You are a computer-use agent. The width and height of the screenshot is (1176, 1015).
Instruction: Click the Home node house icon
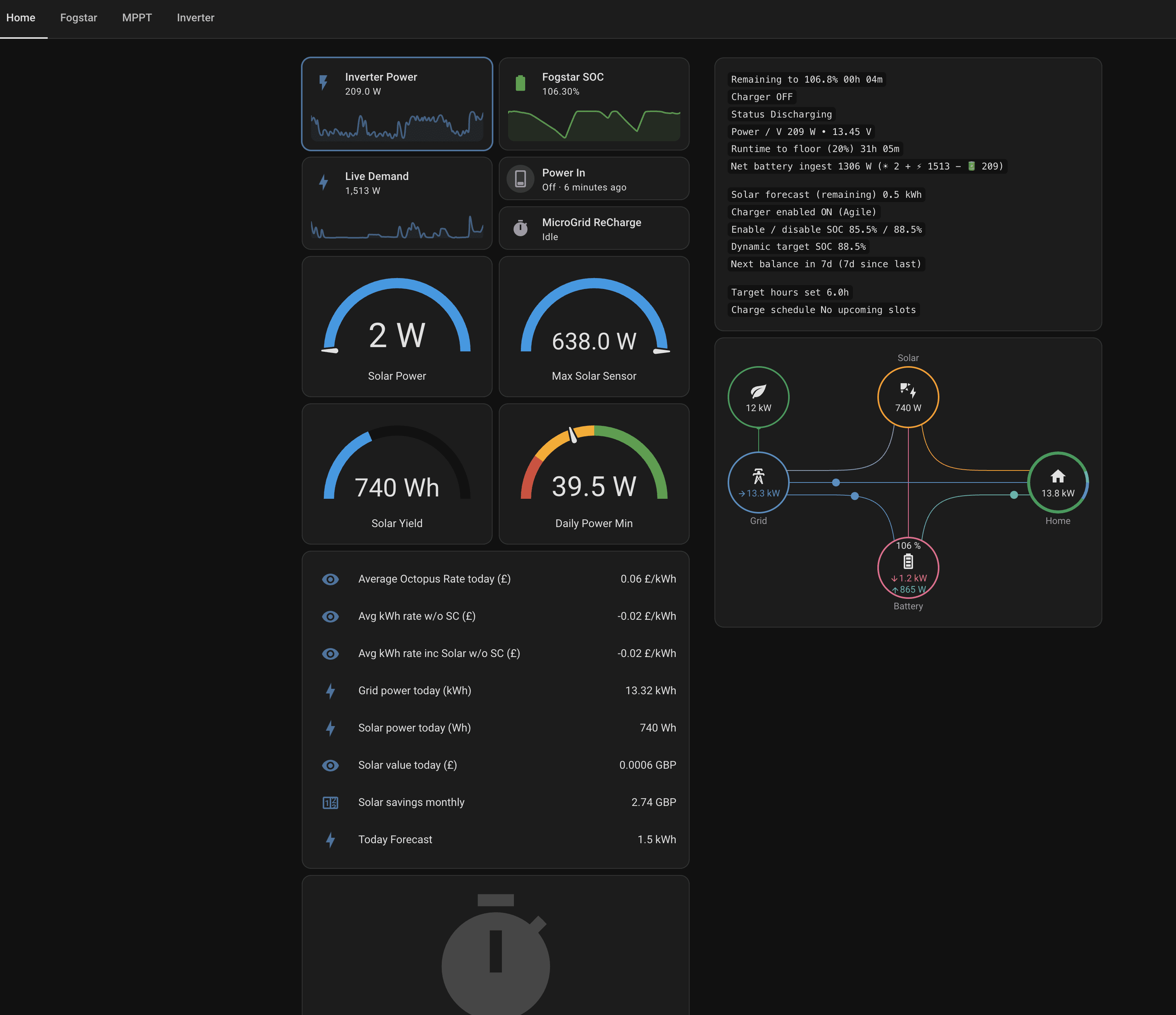(1057, 476)
